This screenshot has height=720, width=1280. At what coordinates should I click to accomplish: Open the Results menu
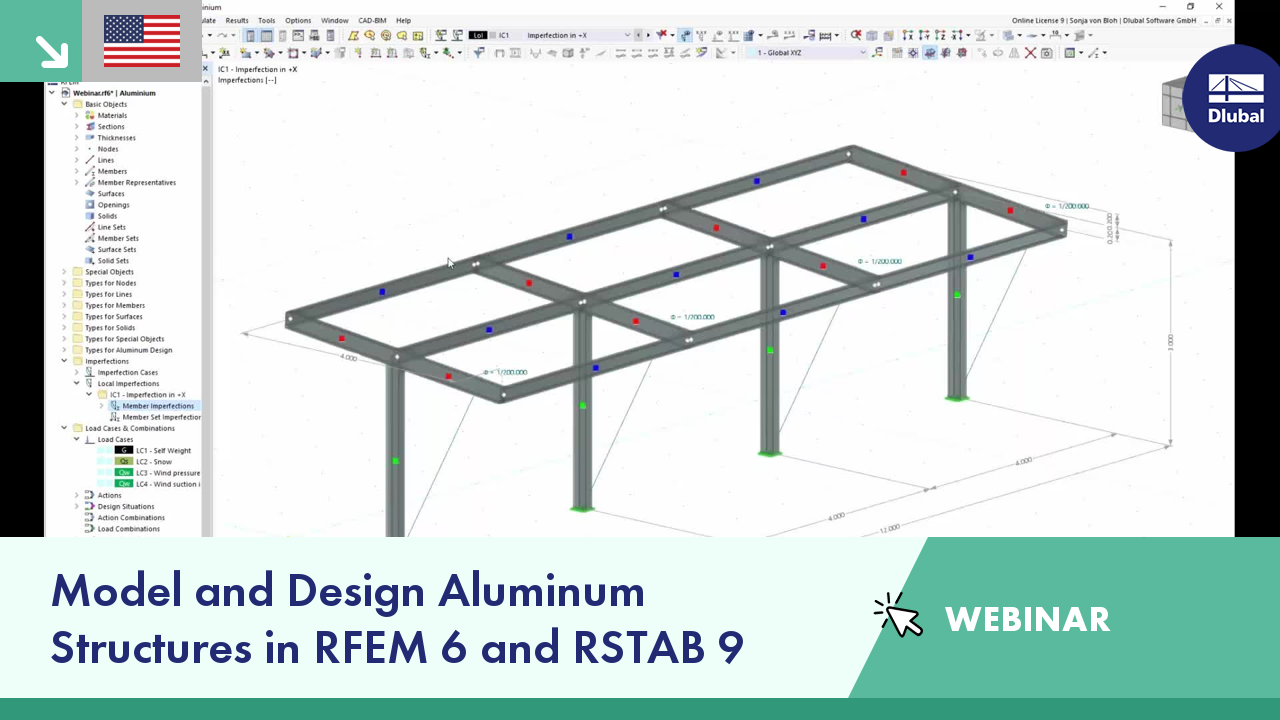(x=236, y=20)
